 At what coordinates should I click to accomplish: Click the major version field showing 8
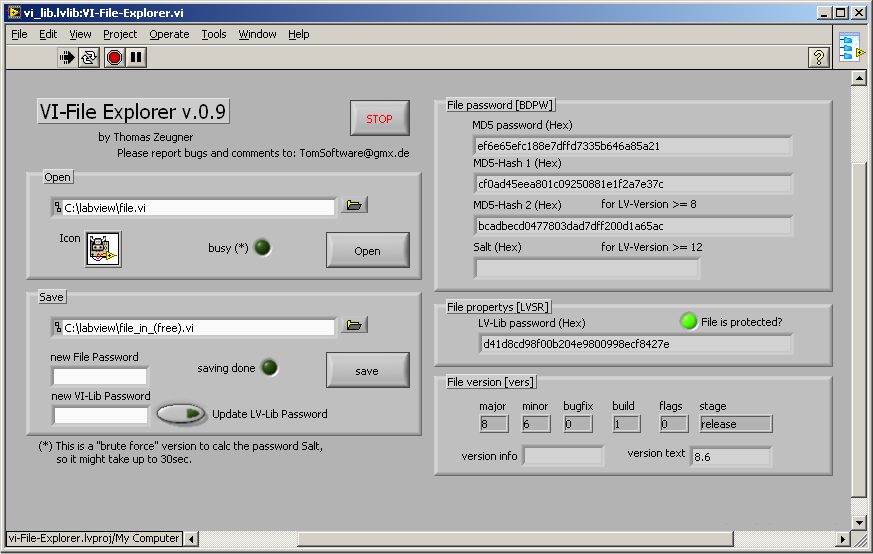[x=494, y=424]
